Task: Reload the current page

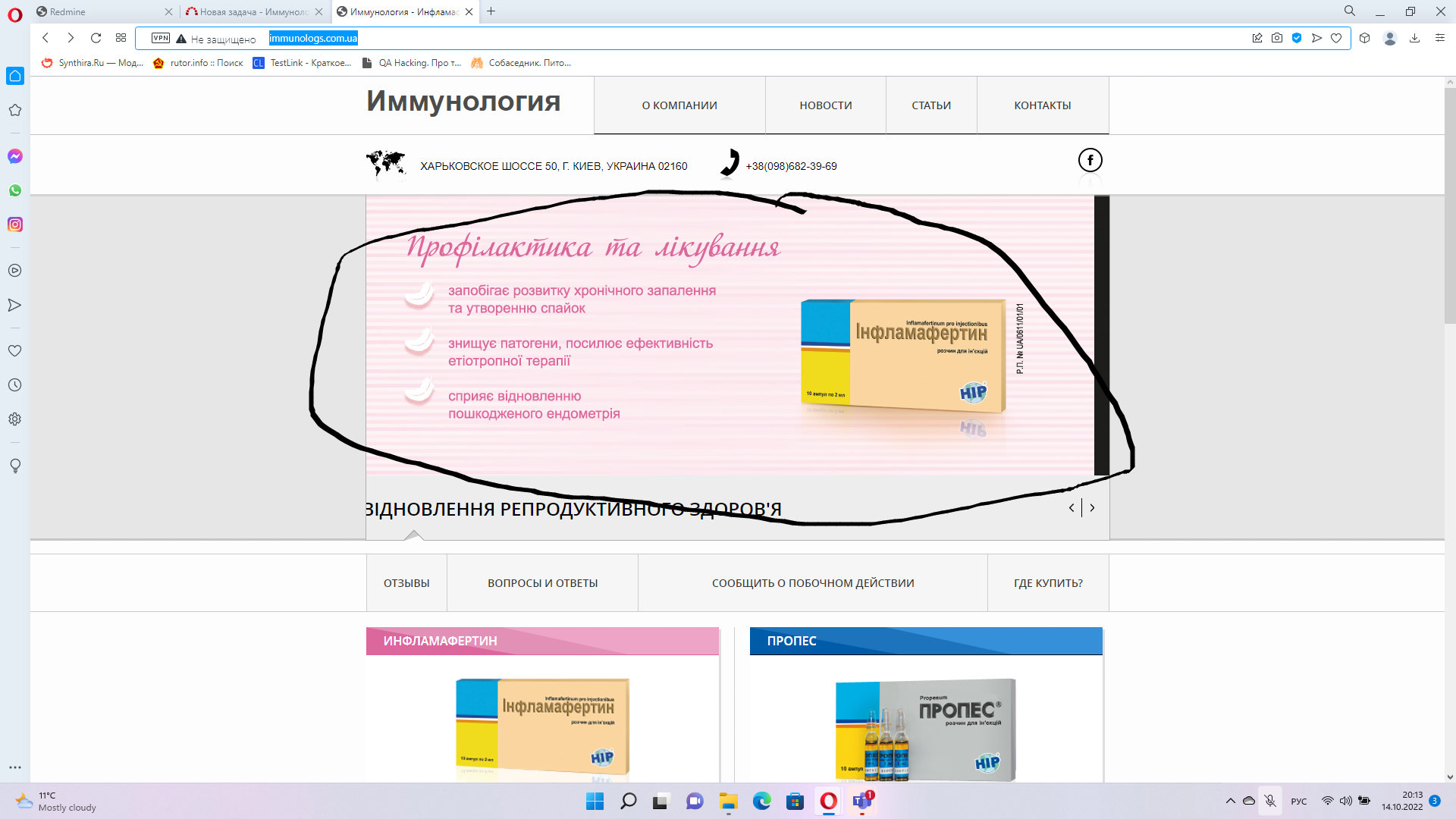Action: click(x=96, y=38)
